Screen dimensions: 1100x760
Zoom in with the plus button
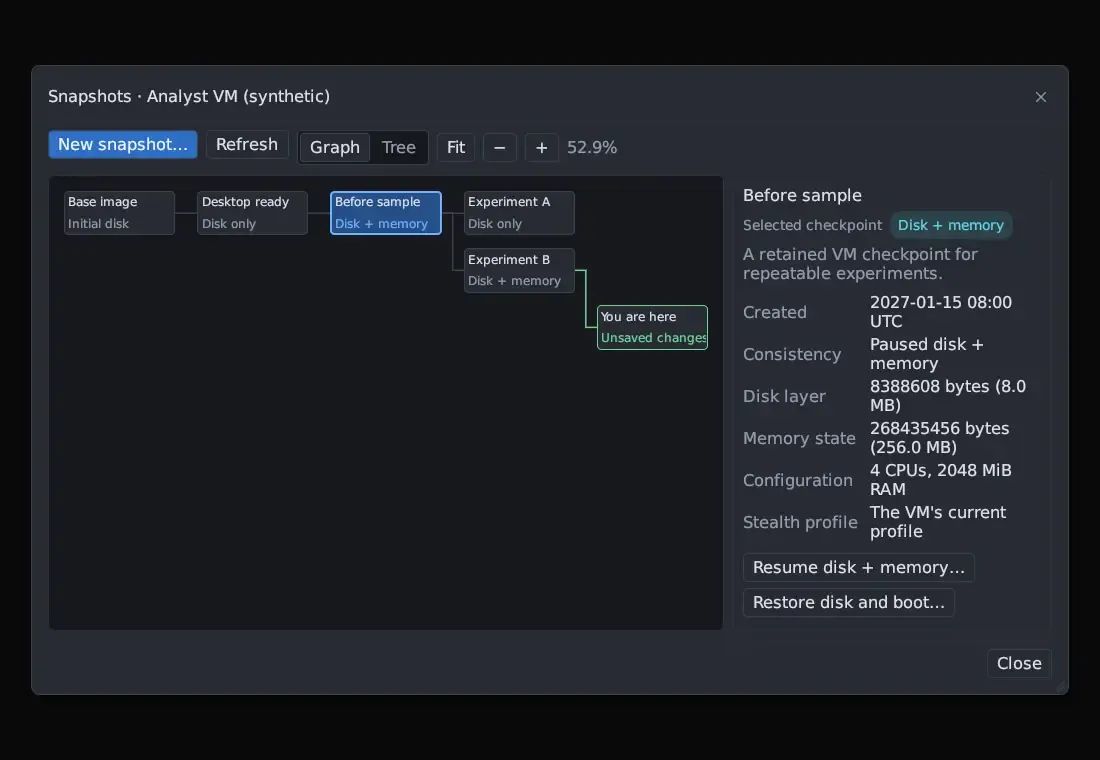[542, 147]
